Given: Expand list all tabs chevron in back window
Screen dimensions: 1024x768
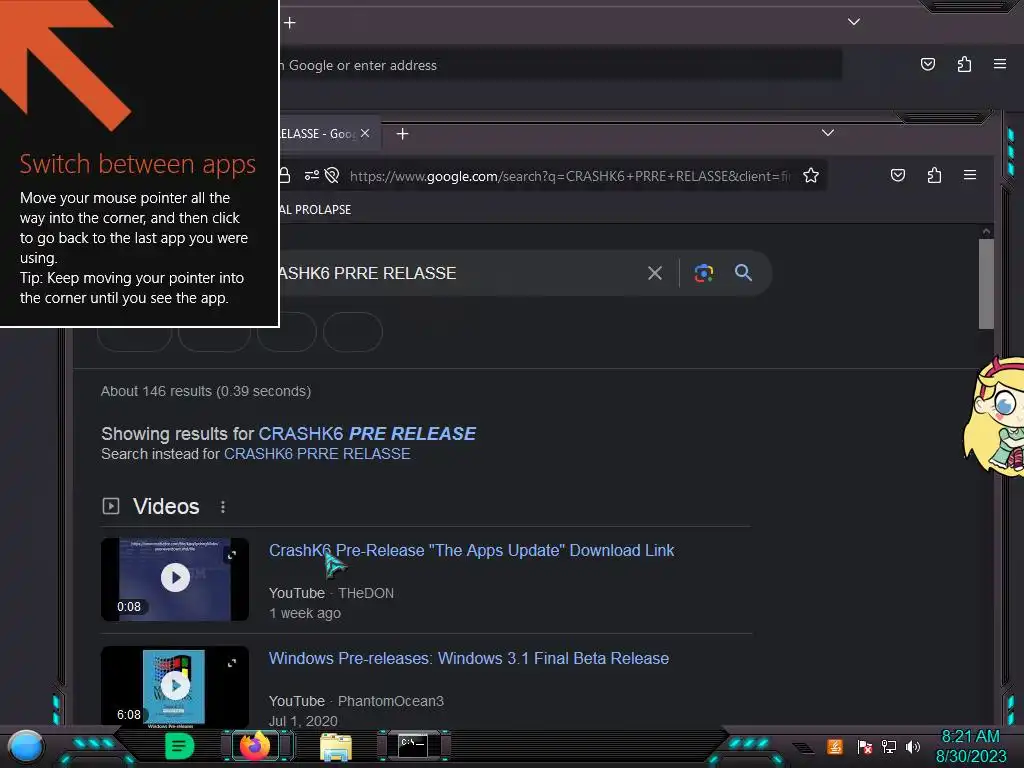Looking at the screenshot, I should click(854, 22).
